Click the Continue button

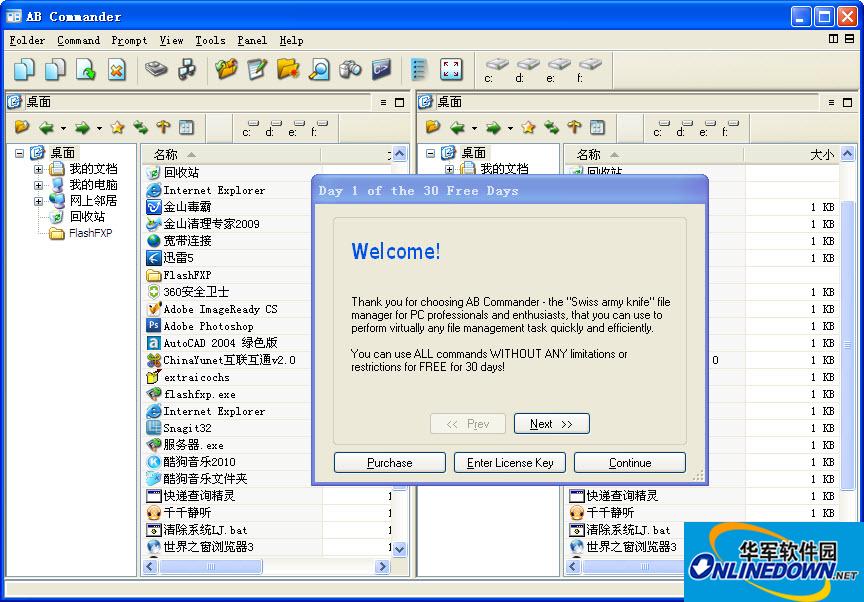coord(630,463)
